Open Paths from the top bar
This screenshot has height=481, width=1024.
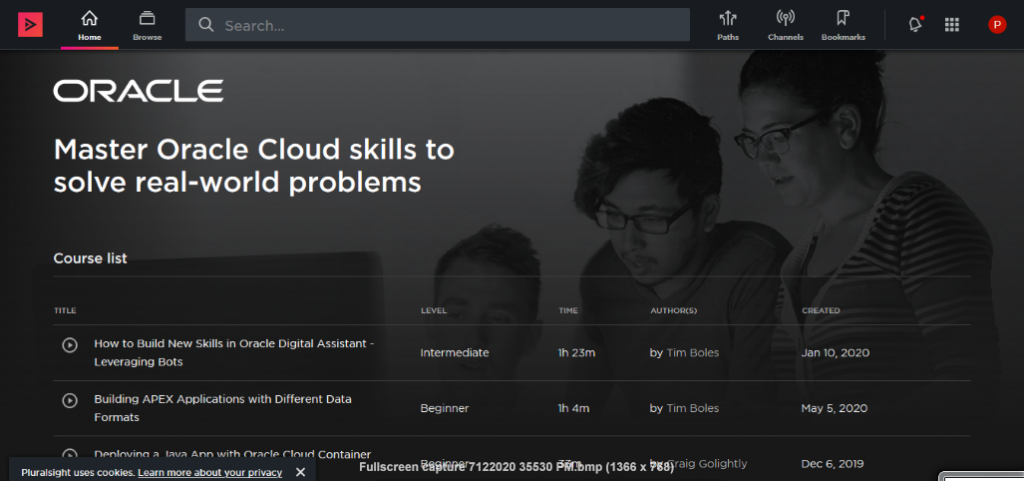(x=728, y=26)
